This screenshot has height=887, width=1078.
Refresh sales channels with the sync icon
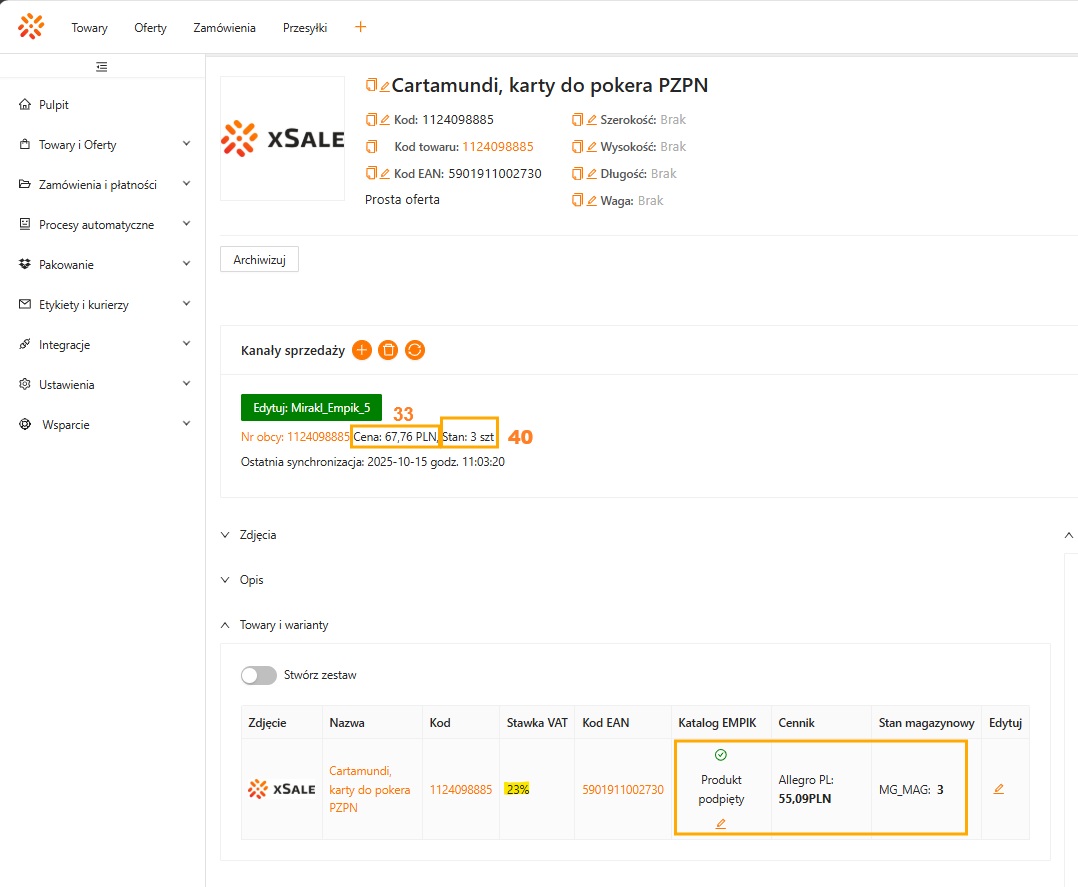pos(415,350)
